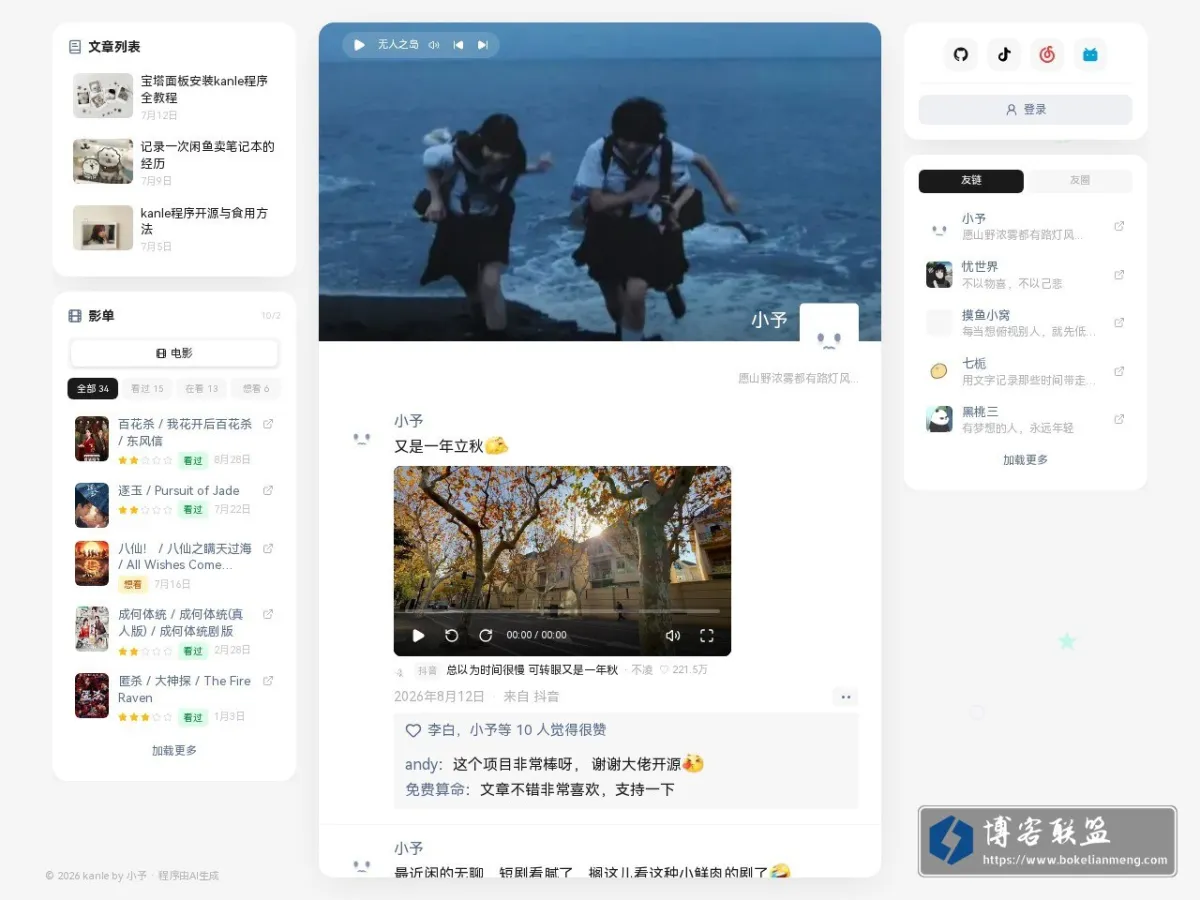Click thumbnail of 闲鱼卖笔记本 article
The image size is (1200, 900).
point(103,161)
